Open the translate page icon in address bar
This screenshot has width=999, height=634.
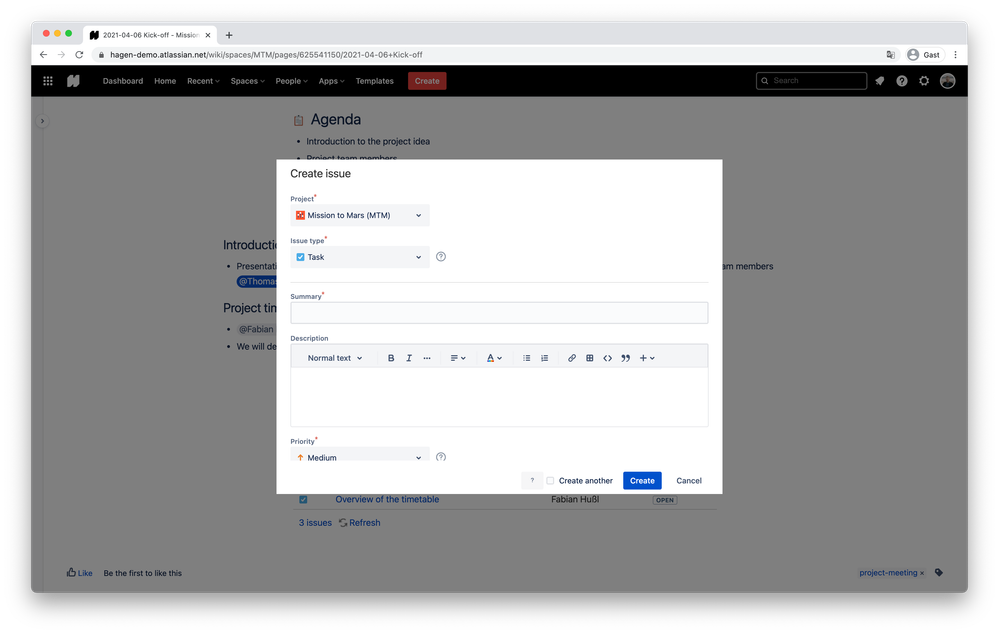pyautogui.click(x=891, y=55)
